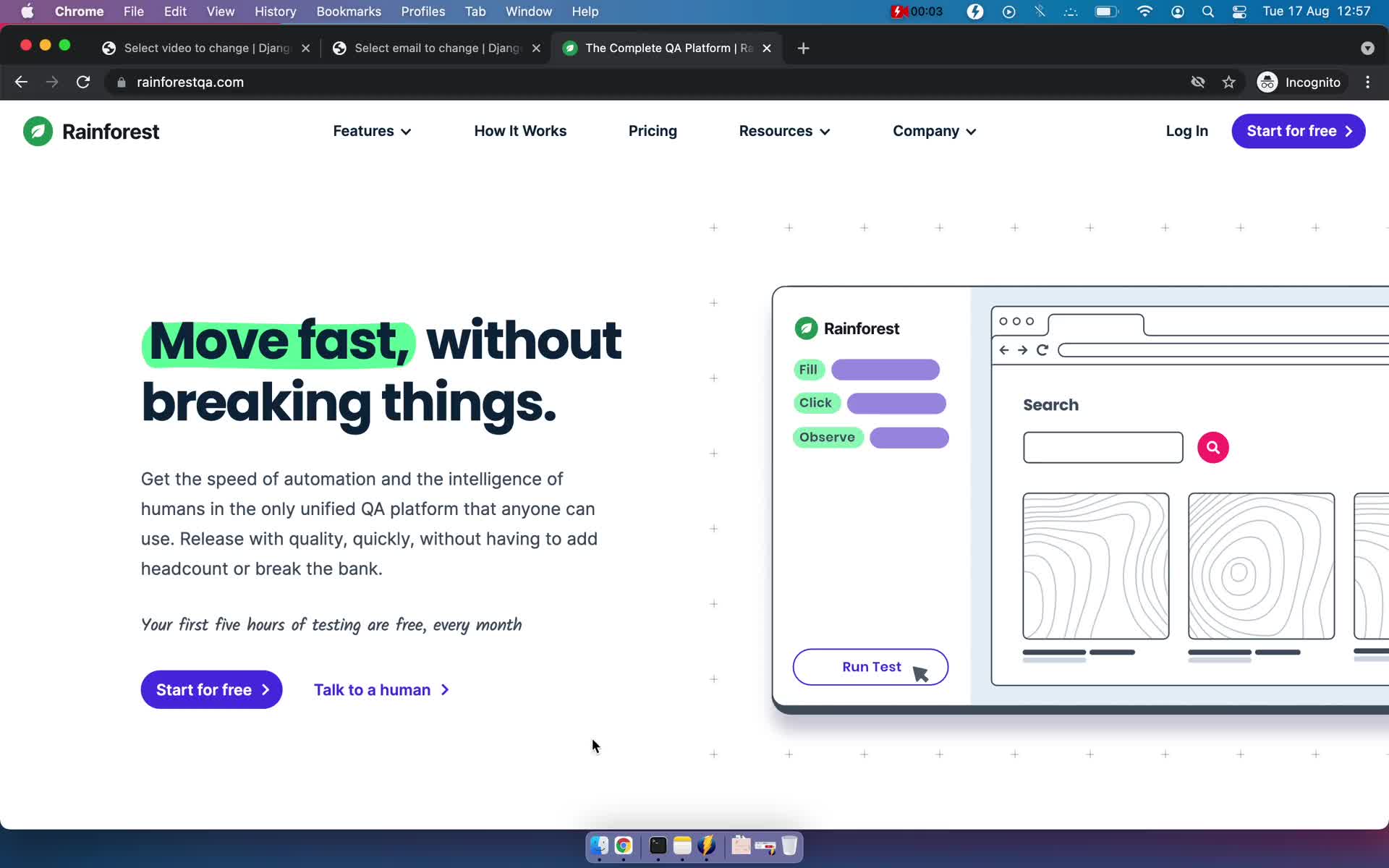Expand the Features dropdown menu

[372, 131]
